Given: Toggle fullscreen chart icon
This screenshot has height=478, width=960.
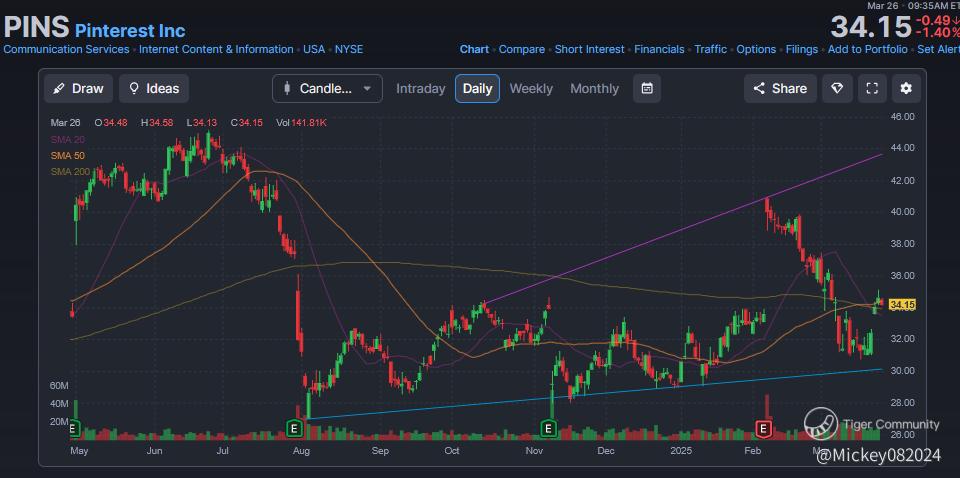Looking at the screenshot, I should click(x=872, y=89).
